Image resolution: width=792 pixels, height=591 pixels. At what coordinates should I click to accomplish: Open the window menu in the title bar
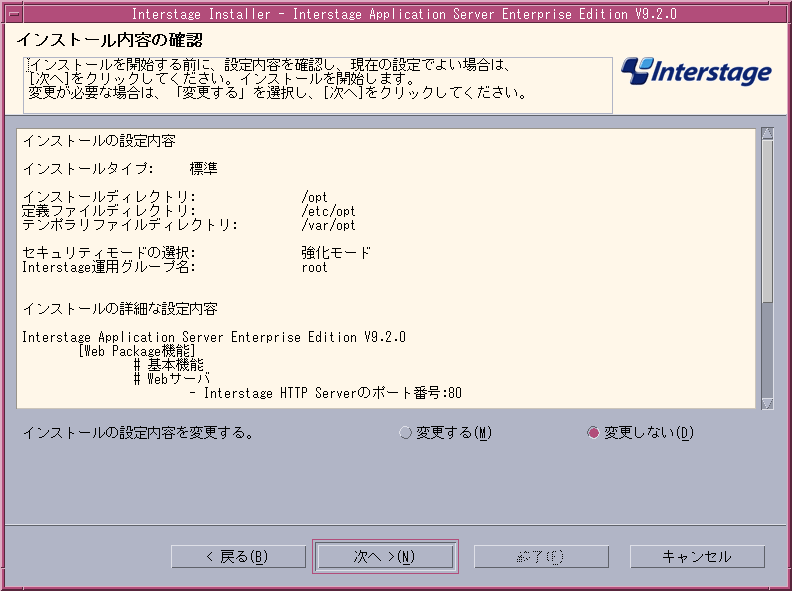coord(14,13)
